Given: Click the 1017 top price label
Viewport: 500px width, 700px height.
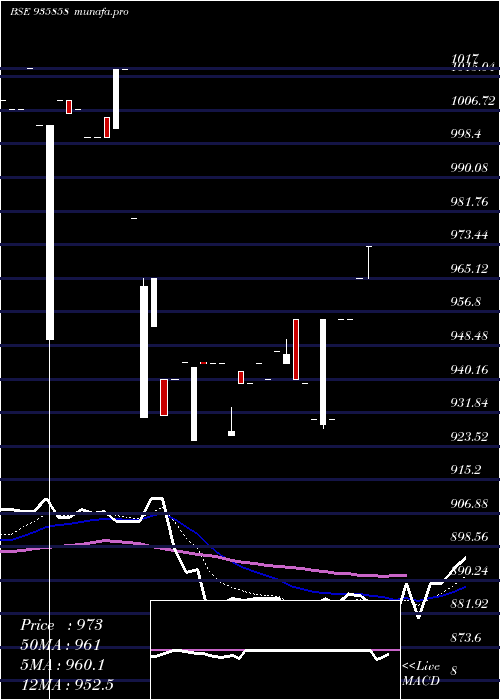Looking at the screenshot, I should coord(465,58).
